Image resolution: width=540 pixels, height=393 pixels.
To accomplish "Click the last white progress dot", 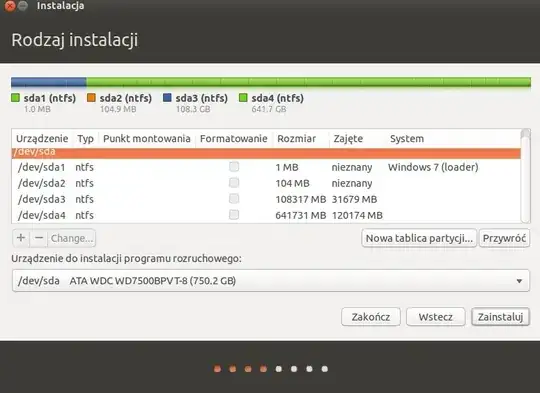I will (x=325, y=369).
